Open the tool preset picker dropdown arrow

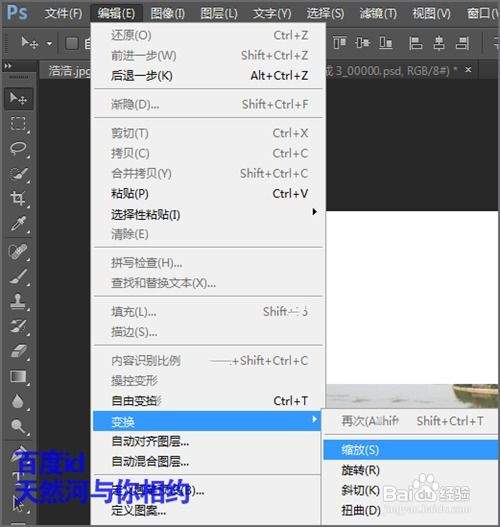49,44
